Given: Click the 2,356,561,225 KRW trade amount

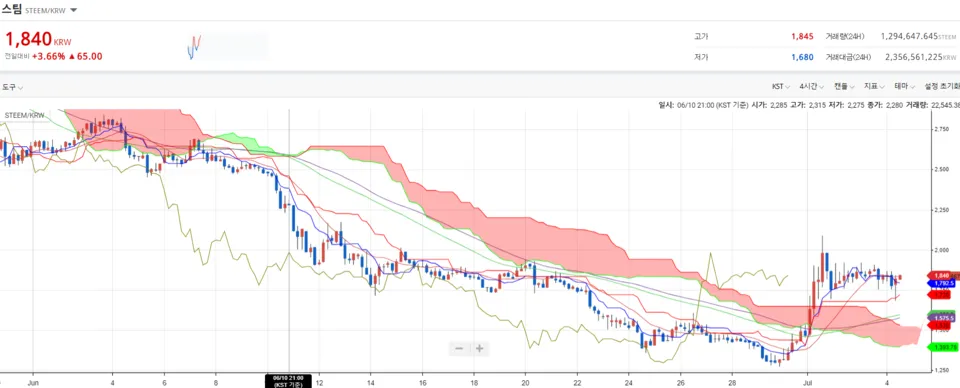Looking at the screenshot, I should pyautogui.click(x=920, y=57).
